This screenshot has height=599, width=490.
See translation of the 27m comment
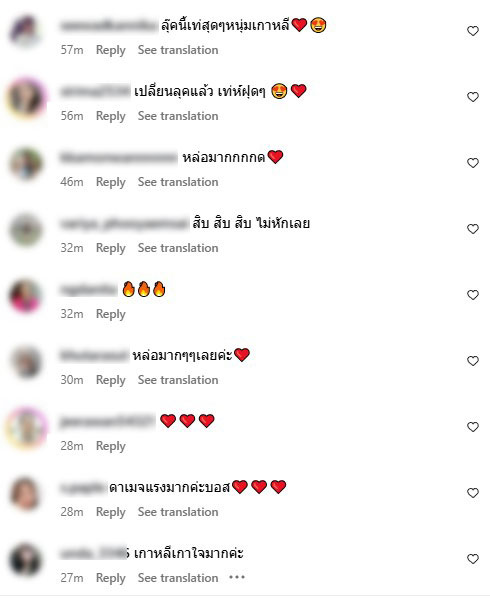click(x=178, y=578)
